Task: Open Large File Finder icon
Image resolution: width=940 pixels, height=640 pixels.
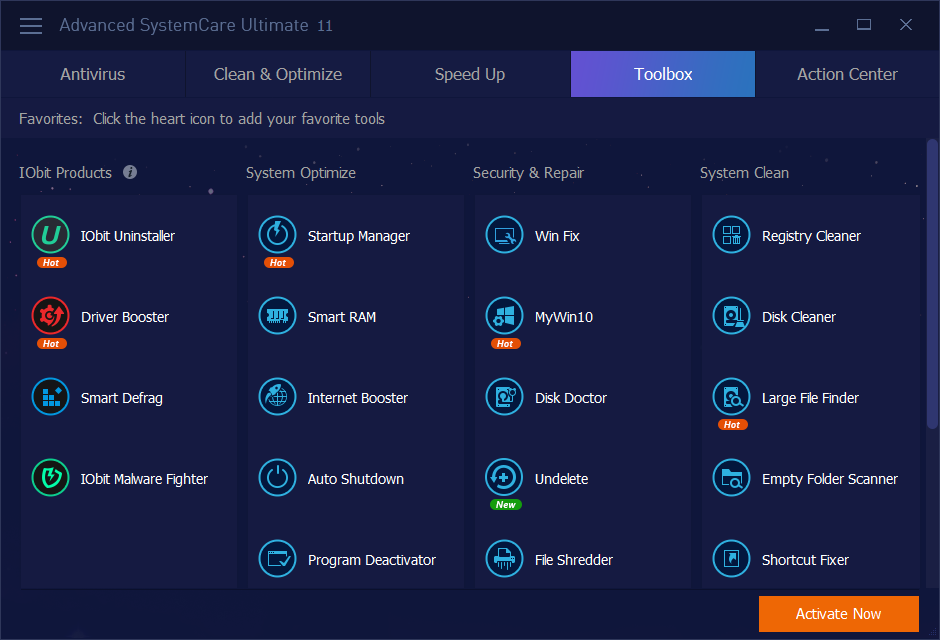Action: click(731, 397)
